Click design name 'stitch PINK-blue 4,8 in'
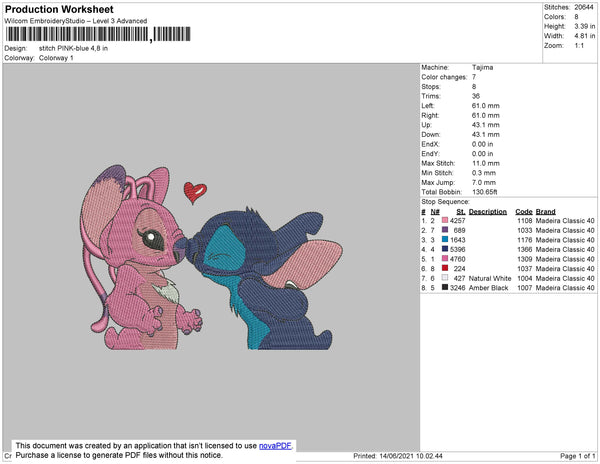Screen dimensions: 600x464 [73, 48]
